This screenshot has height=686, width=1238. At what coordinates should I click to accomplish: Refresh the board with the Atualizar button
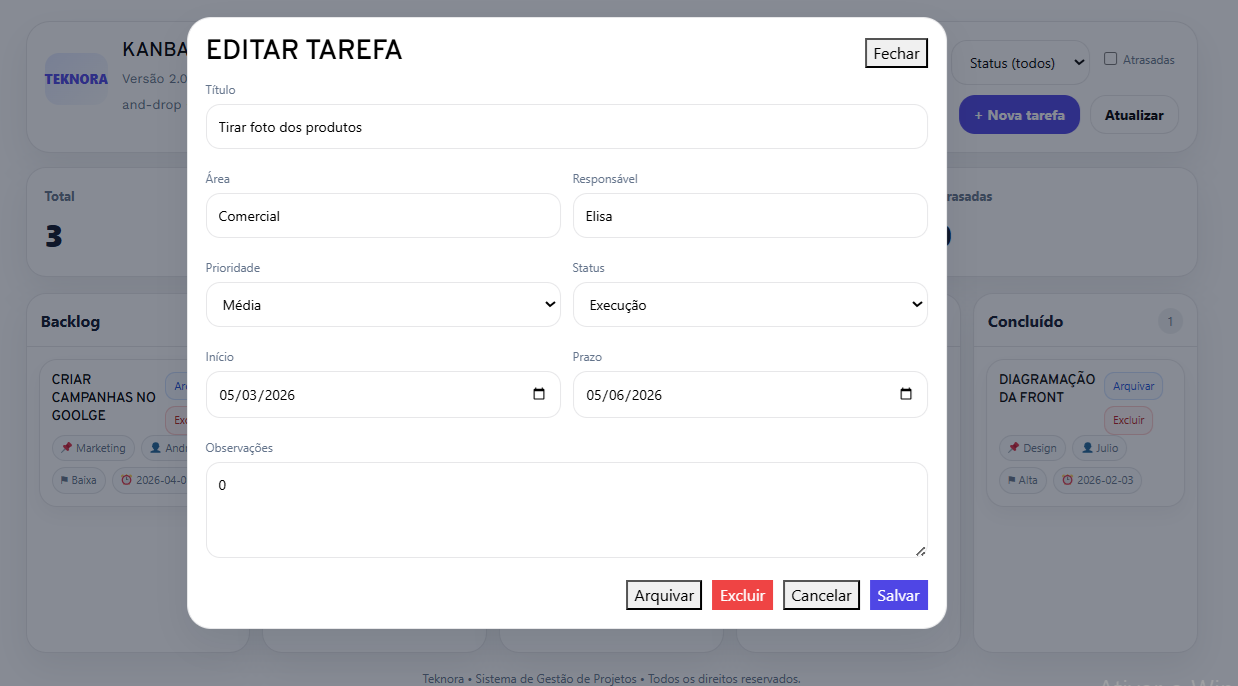click(1134, 114)
